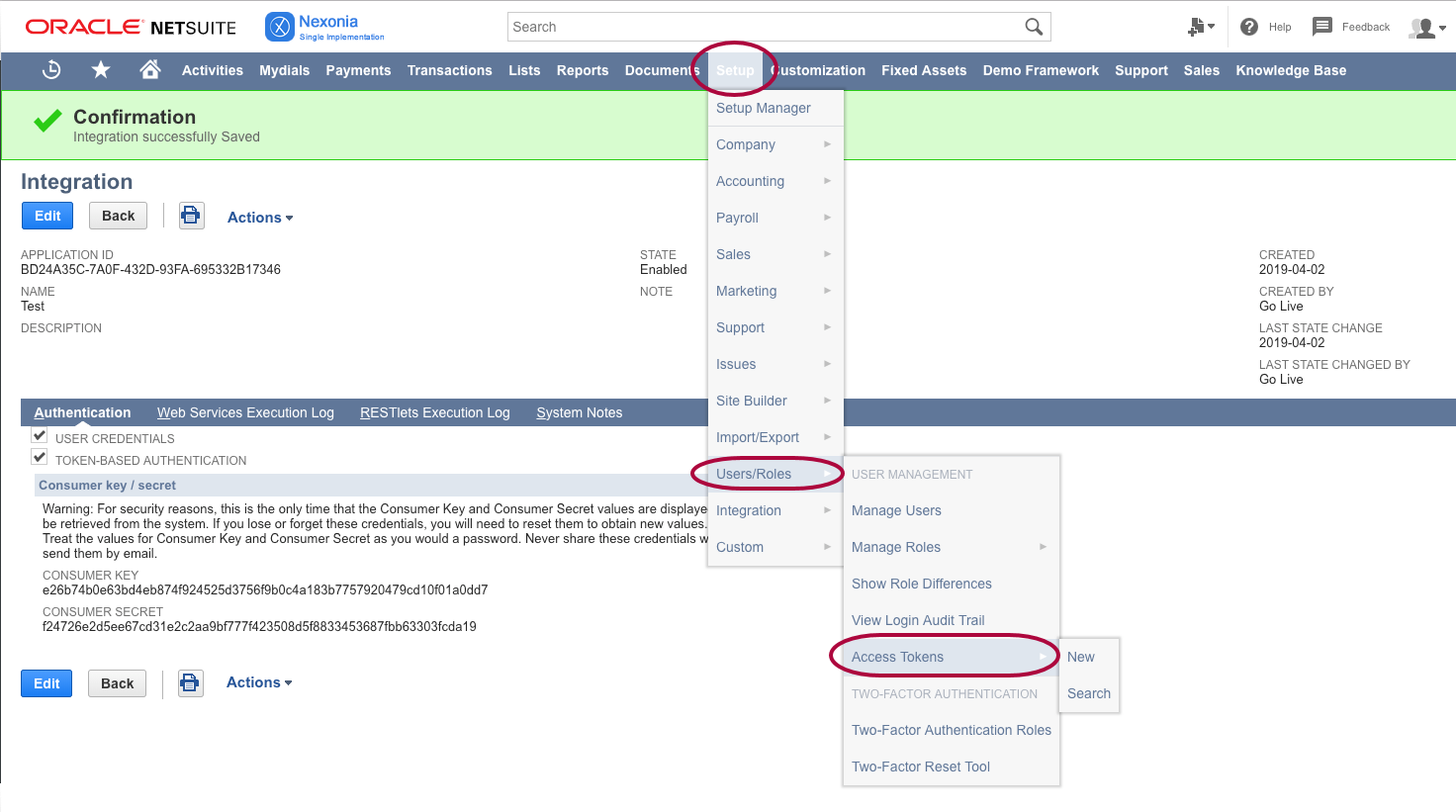This screenshot has width=1456, height=812.
Task: Click the top blue Edit button
Action: point(47,216)
